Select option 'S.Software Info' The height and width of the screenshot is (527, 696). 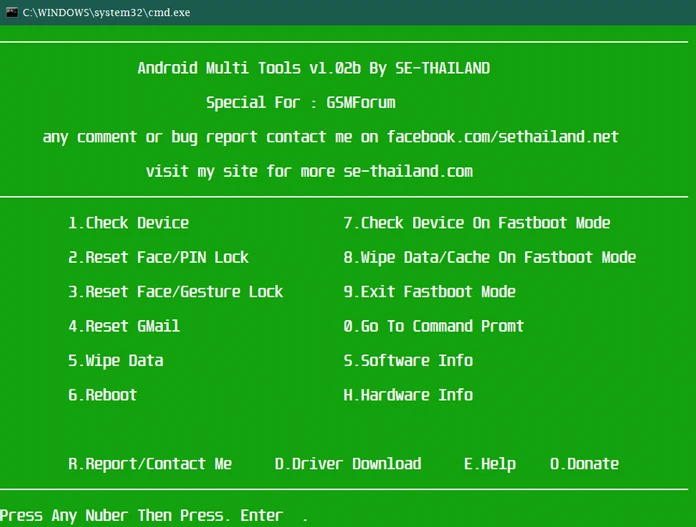point(408,361)
